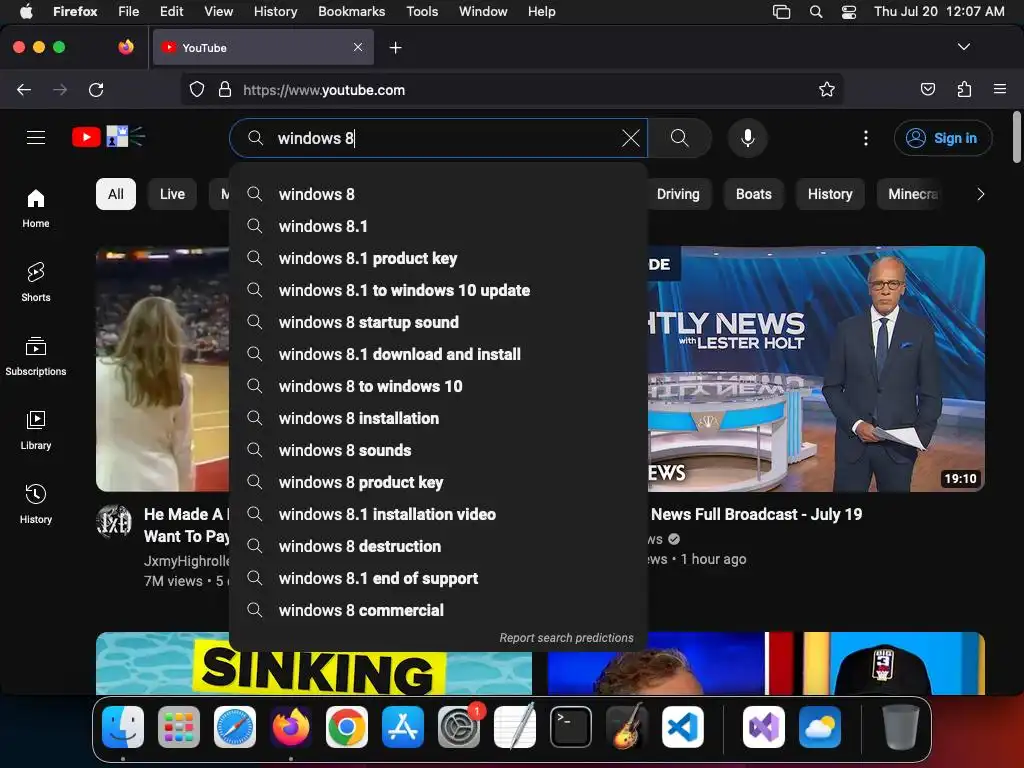Choose suggestion "windows 8 commercial"
Image resolution: width=1024 pixels, height=768 pixels.
pyautogui.click(x=438, y=610)
